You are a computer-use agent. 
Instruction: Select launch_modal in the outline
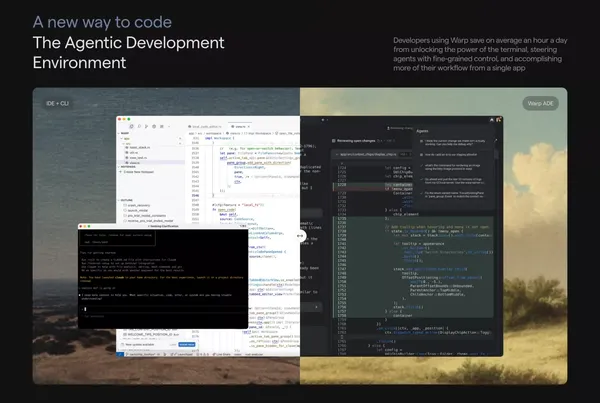(137, 210)
